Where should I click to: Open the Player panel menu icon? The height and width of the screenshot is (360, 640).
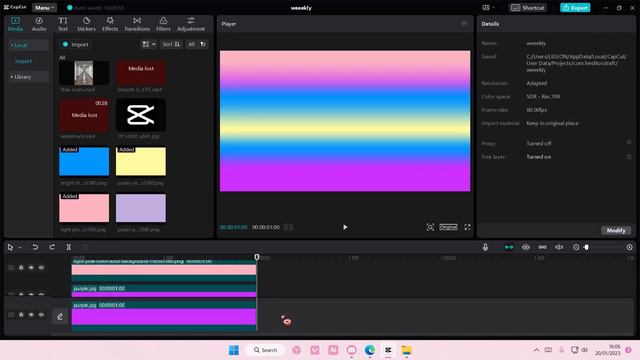click(464, 24)
